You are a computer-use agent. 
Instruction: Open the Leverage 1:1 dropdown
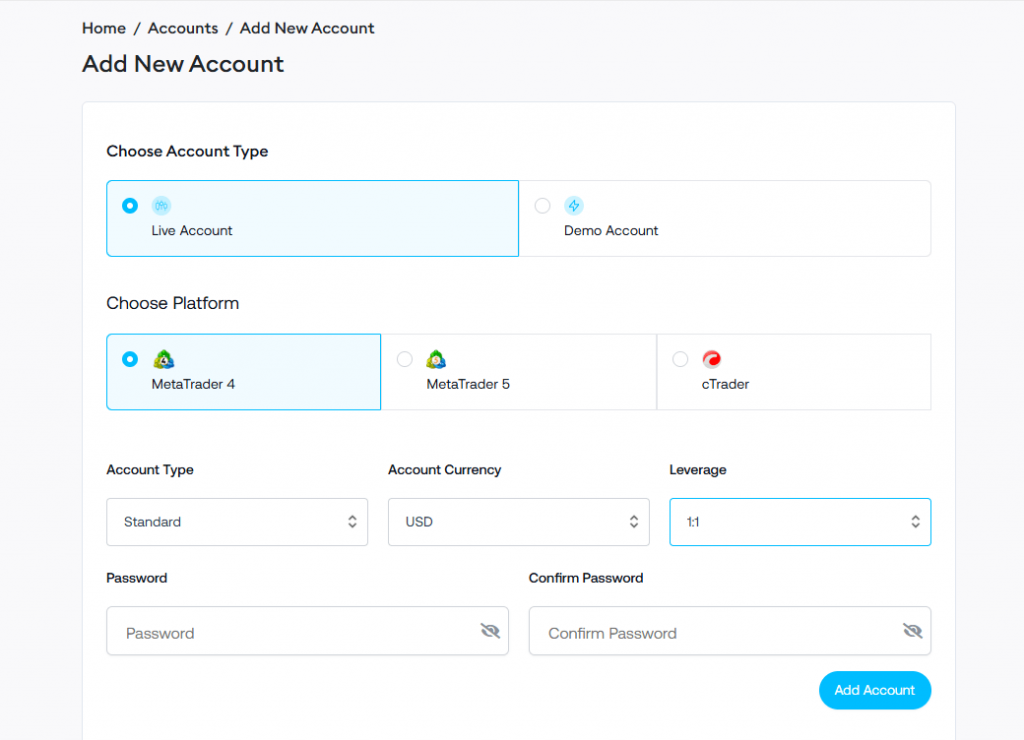[800, 522]
